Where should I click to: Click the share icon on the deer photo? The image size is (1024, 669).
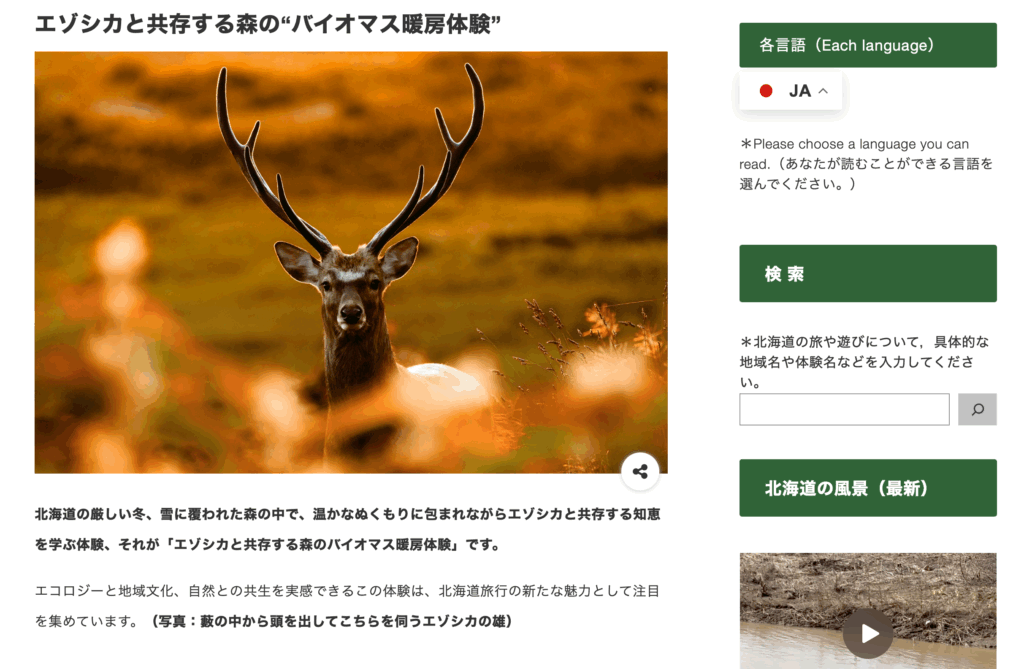pyautogui.click(x=640, y=471)
